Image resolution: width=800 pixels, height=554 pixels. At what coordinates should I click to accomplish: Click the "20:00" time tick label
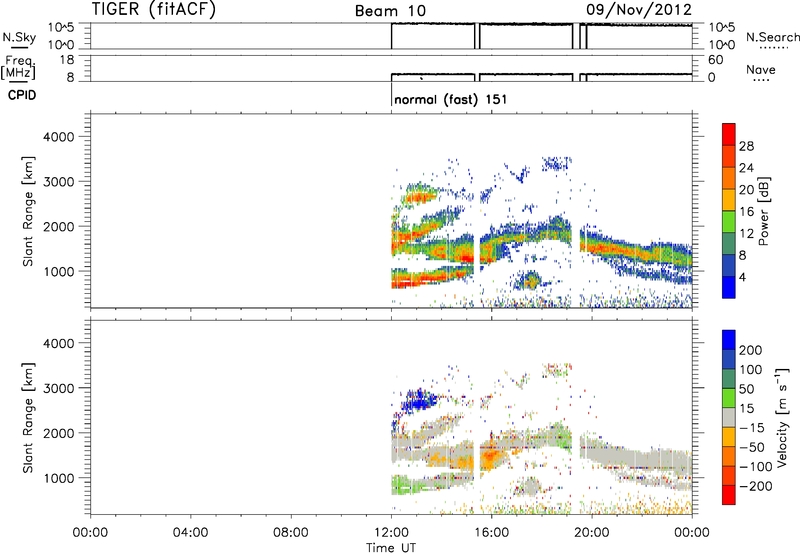pos(591,533)
